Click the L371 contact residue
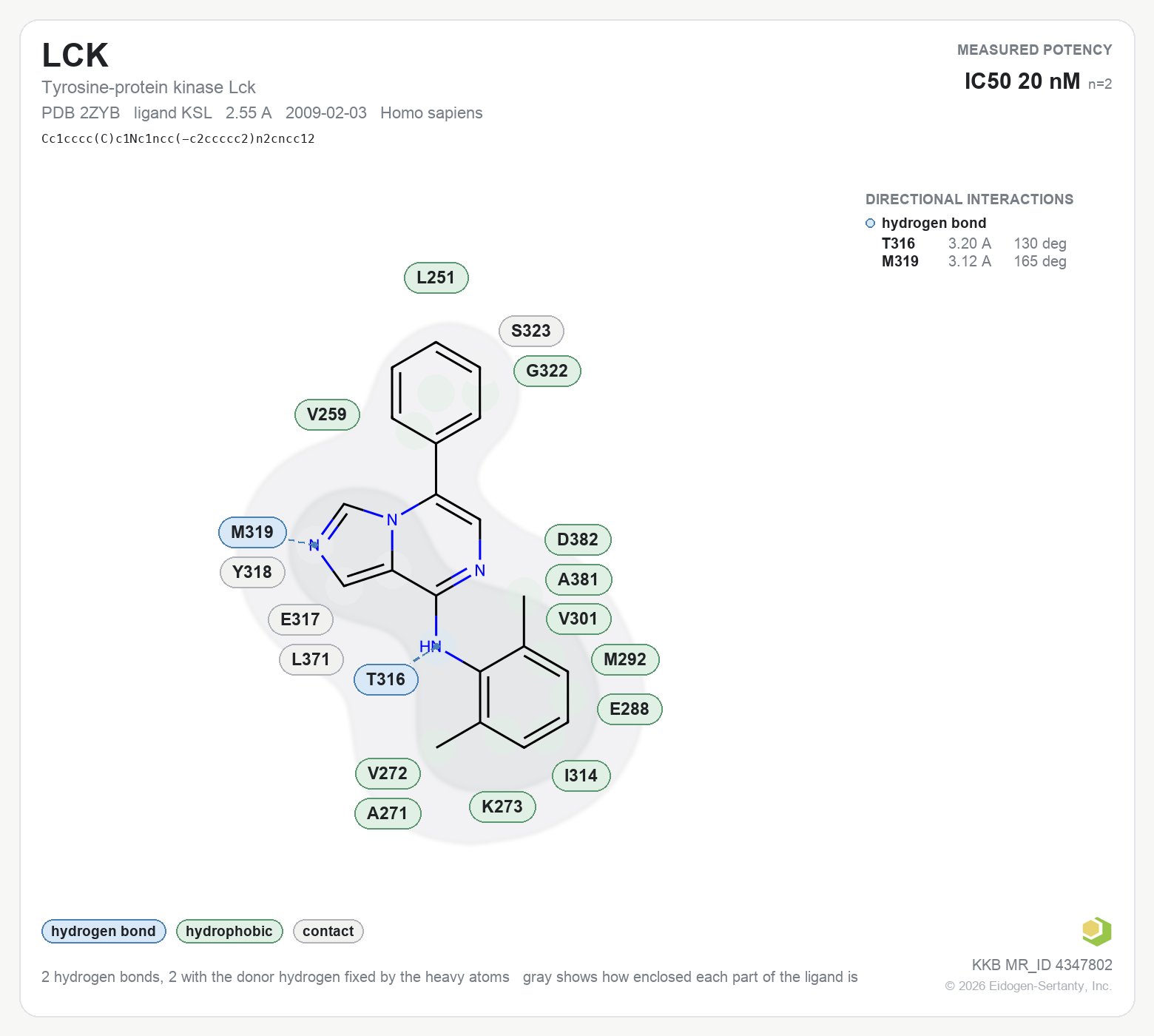This screenshot has height=1036, width=1154. (311, 659)
